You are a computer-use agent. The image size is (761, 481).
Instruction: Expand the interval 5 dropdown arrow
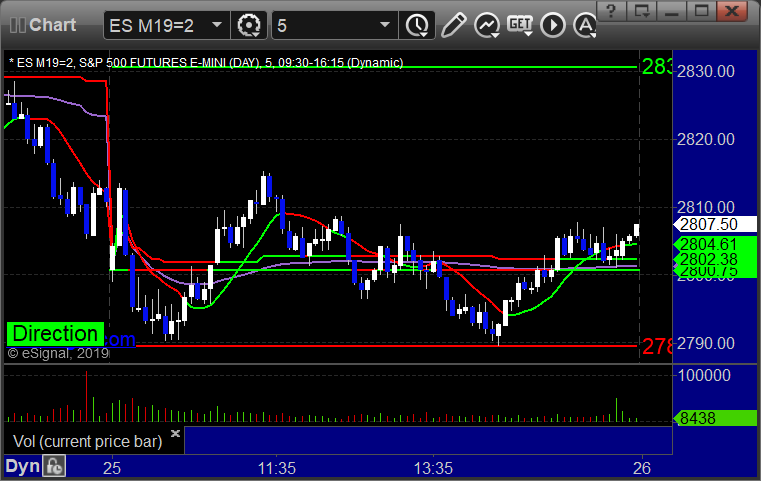[x=384, y=25]
